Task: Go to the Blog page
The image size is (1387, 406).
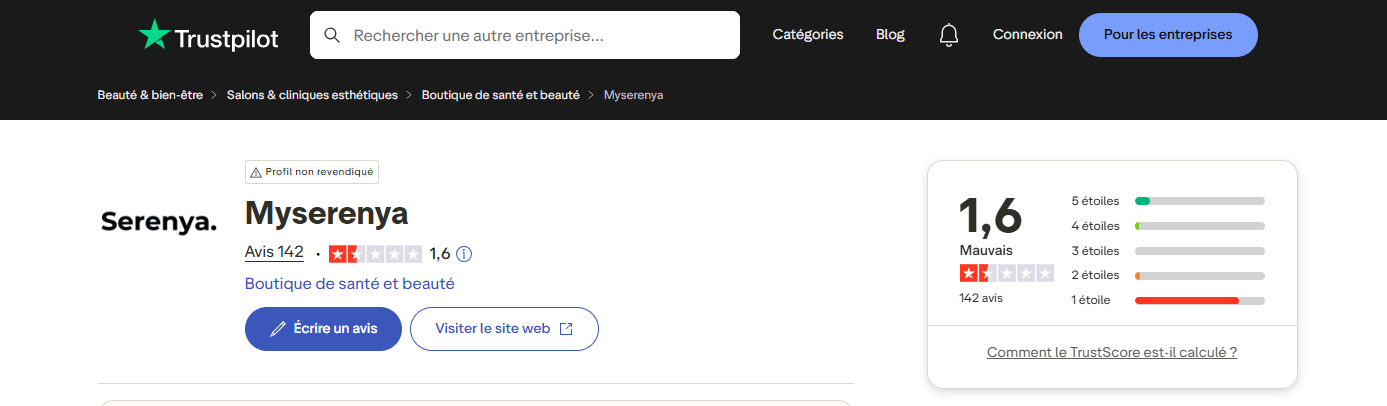Action: (x=890, y=35)
